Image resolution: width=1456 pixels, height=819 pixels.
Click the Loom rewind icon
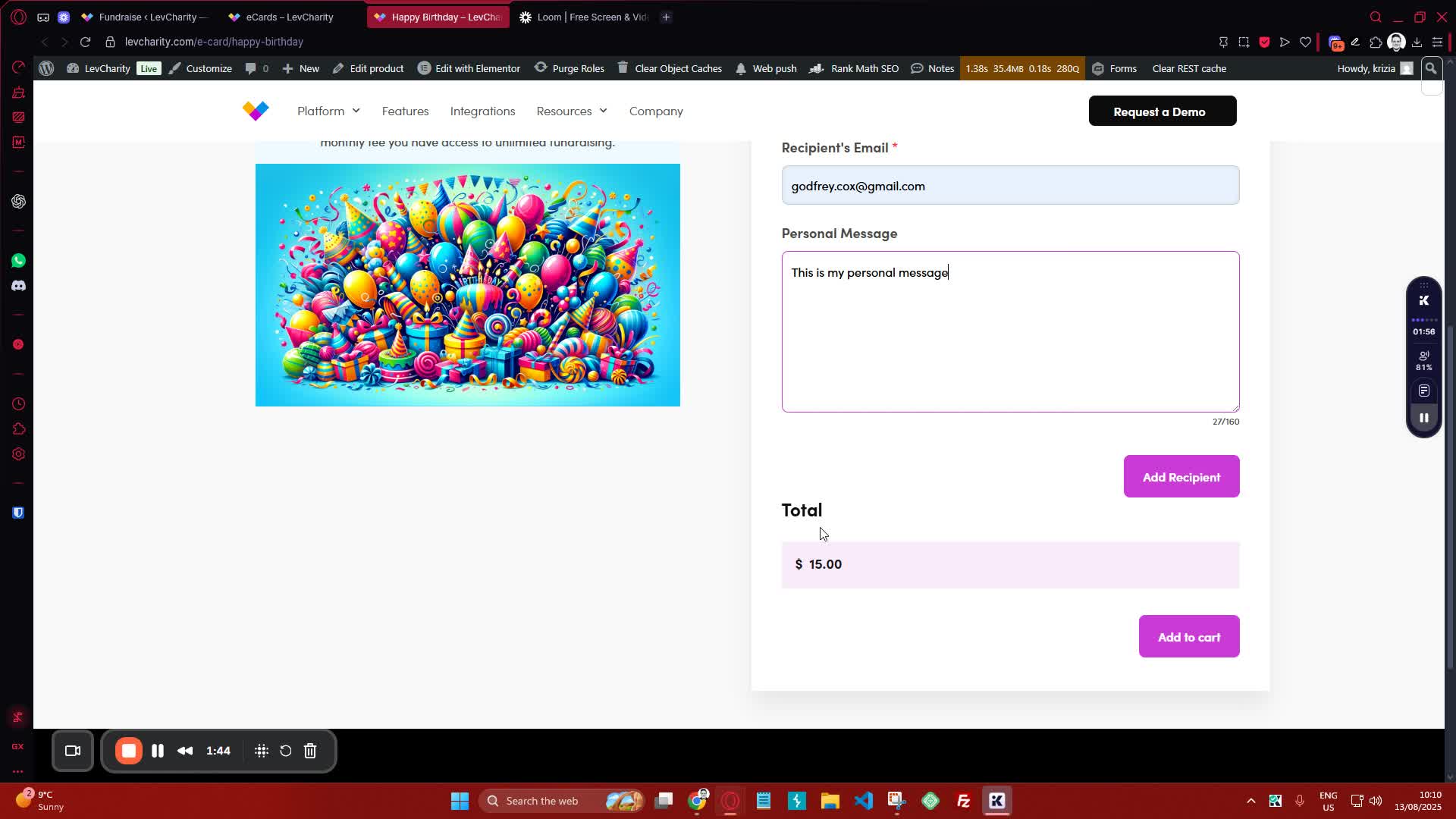point(185,751)
